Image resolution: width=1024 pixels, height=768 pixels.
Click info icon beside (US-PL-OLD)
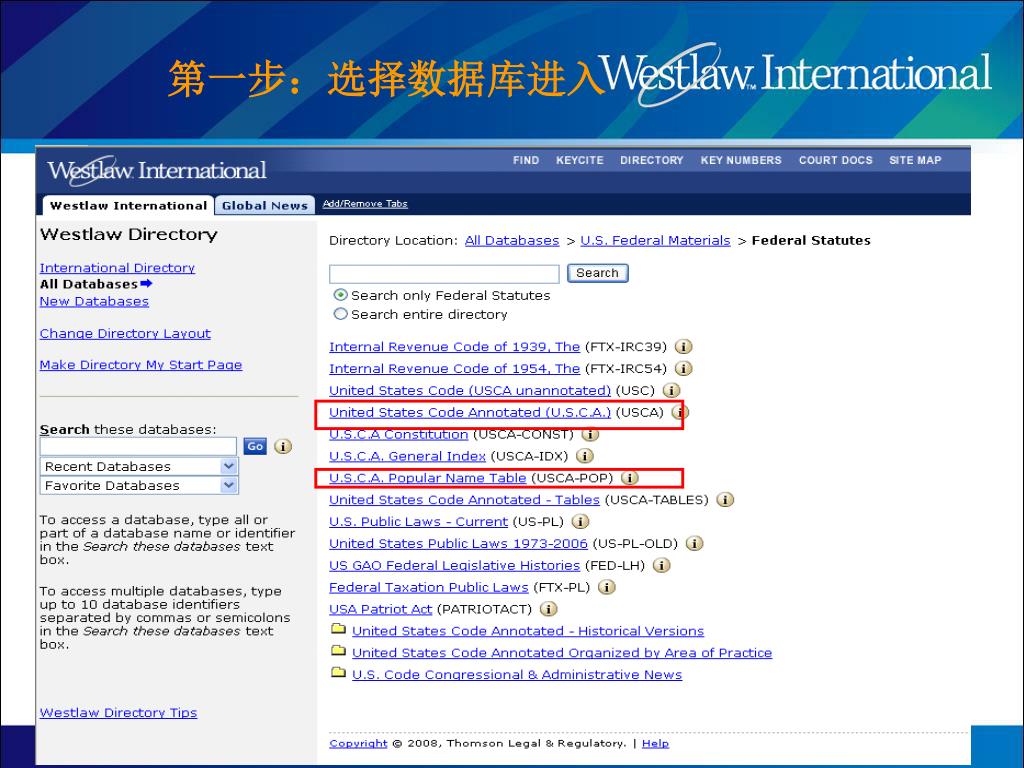pos(694,544)
